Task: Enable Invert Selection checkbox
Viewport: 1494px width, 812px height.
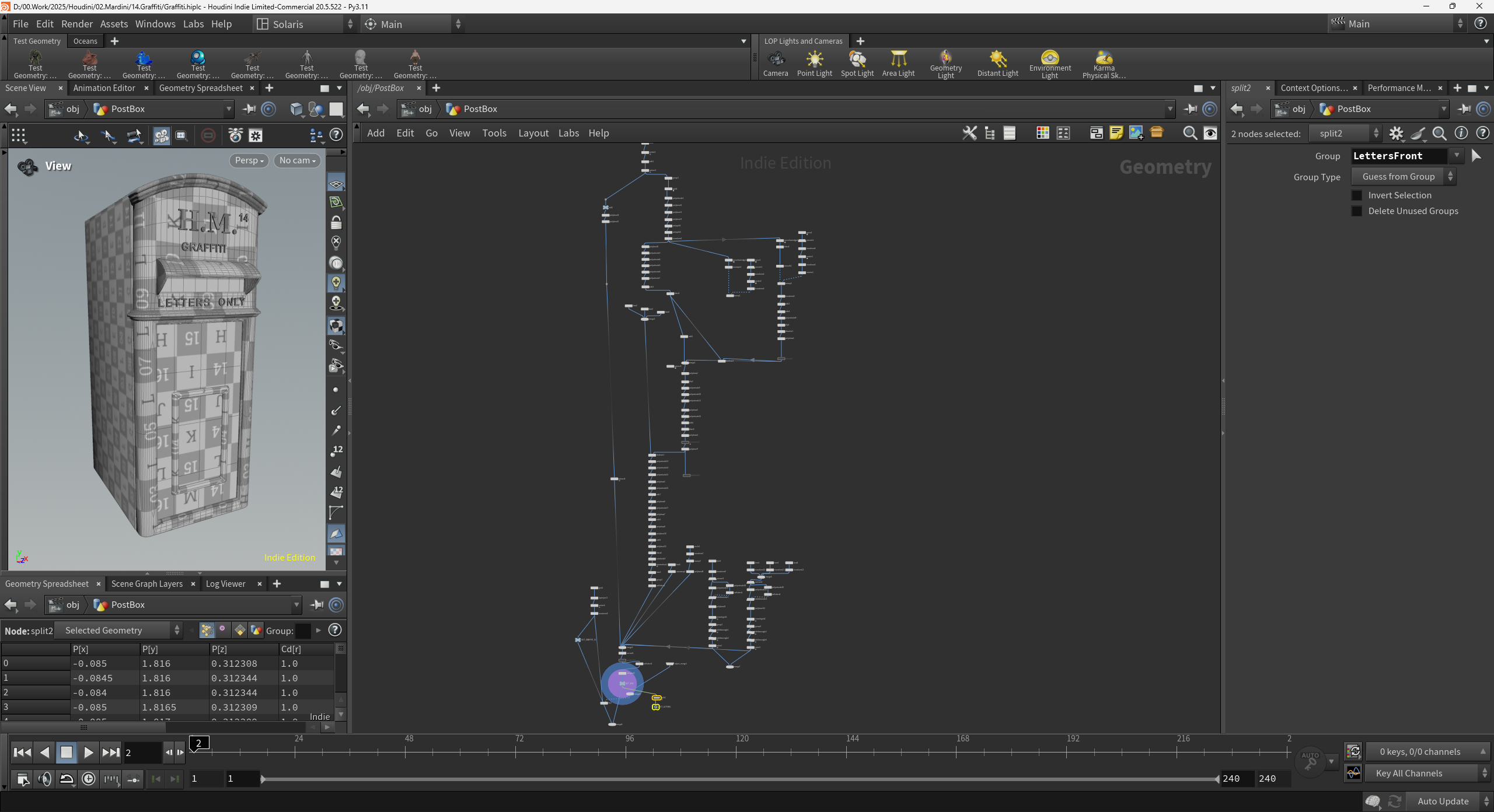Action: (x=1357, y=195)
